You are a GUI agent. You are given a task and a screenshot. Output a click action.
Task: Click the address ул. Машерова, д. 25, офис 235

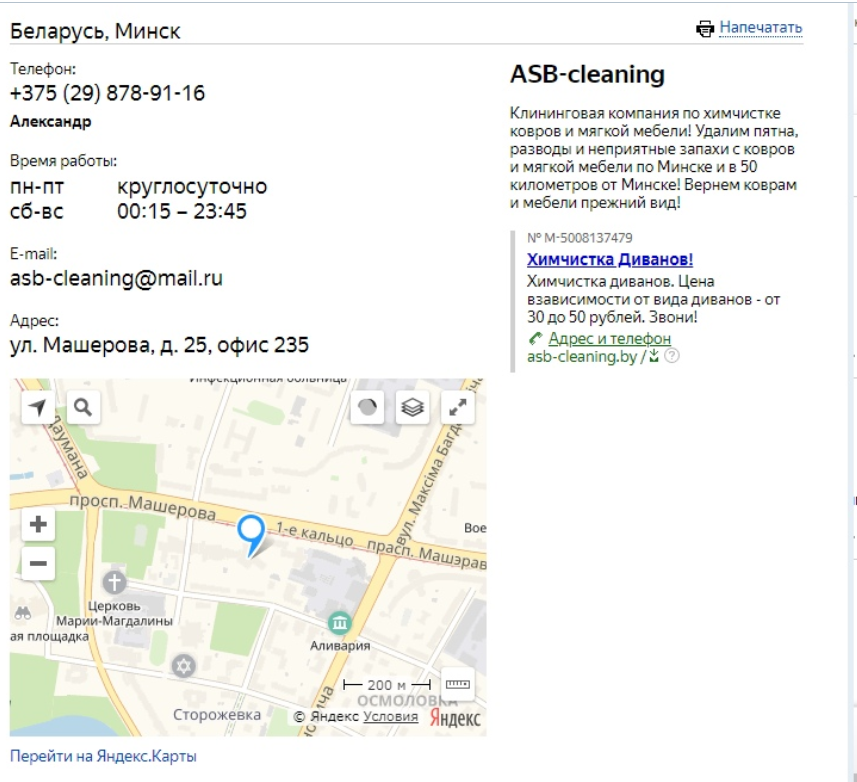click(x=160, y=345)
